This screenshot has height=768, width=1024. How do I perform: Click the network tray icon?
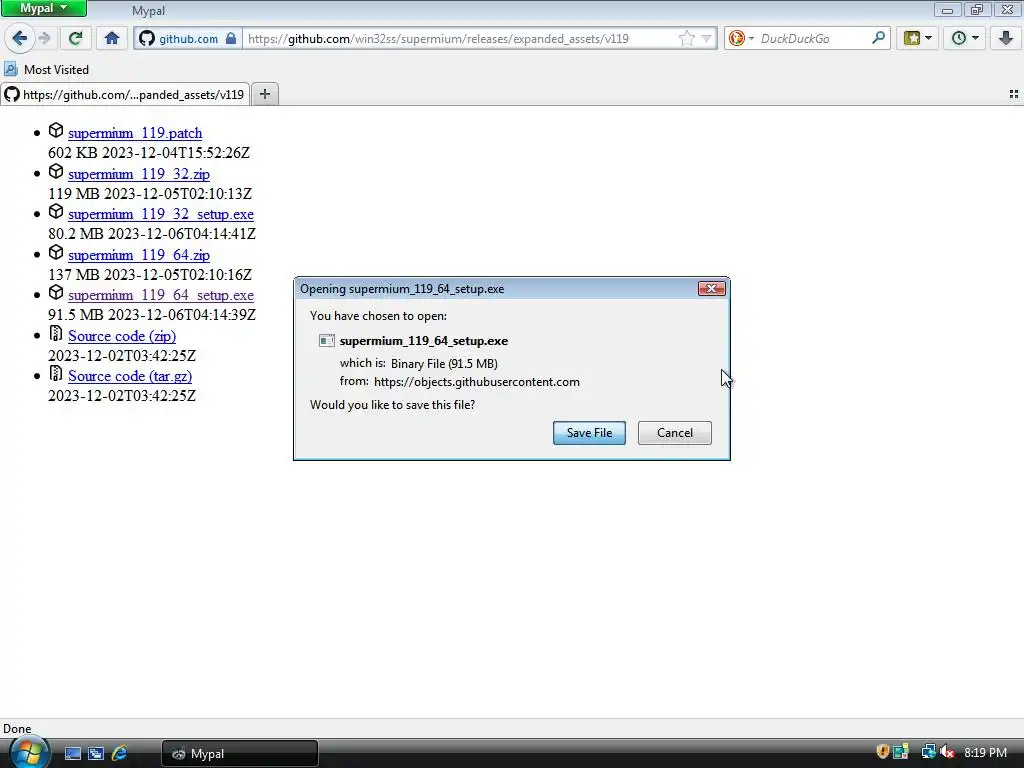tap(927, 752)
